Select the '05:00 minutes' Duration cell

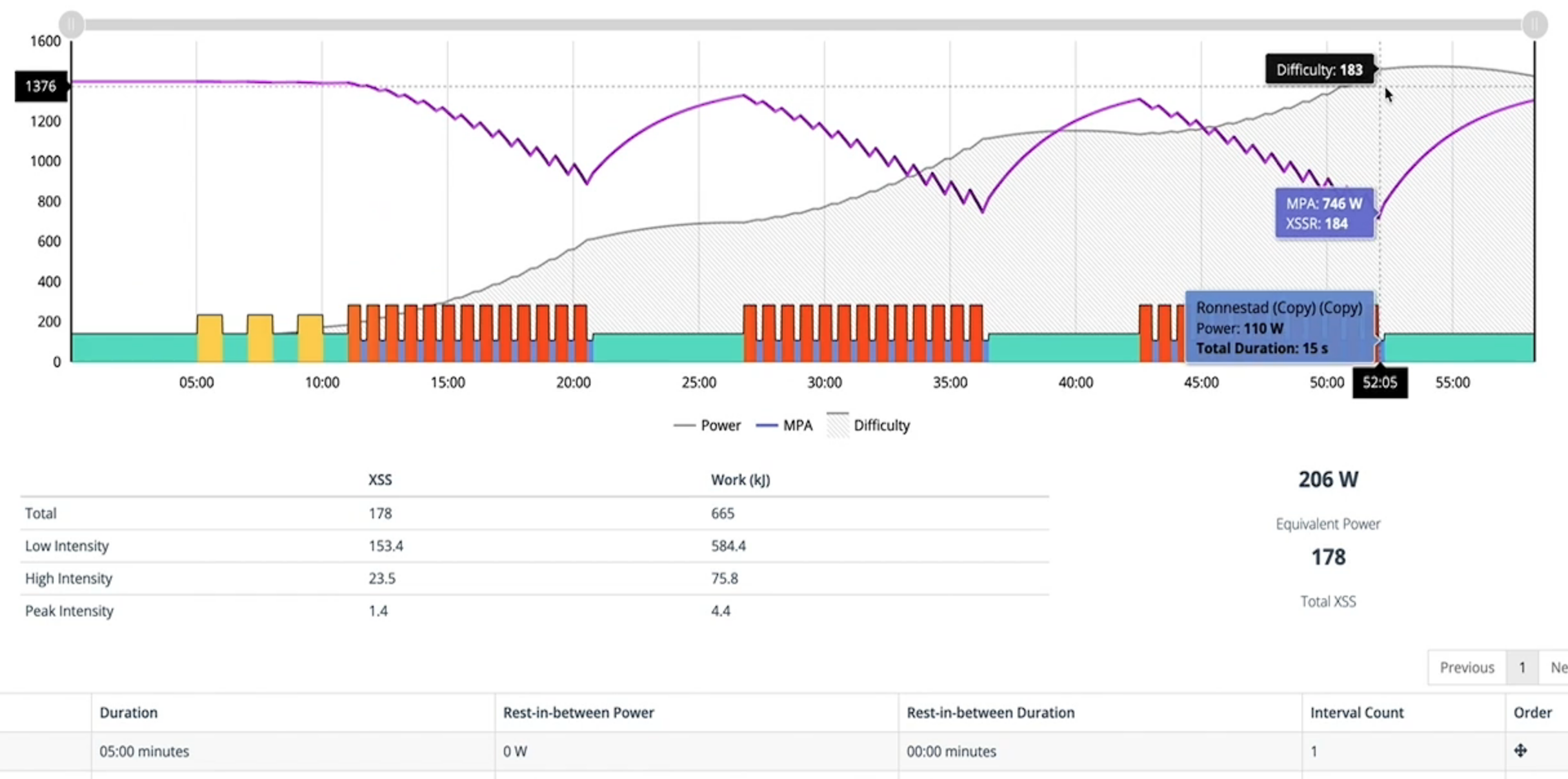point(145,751)
